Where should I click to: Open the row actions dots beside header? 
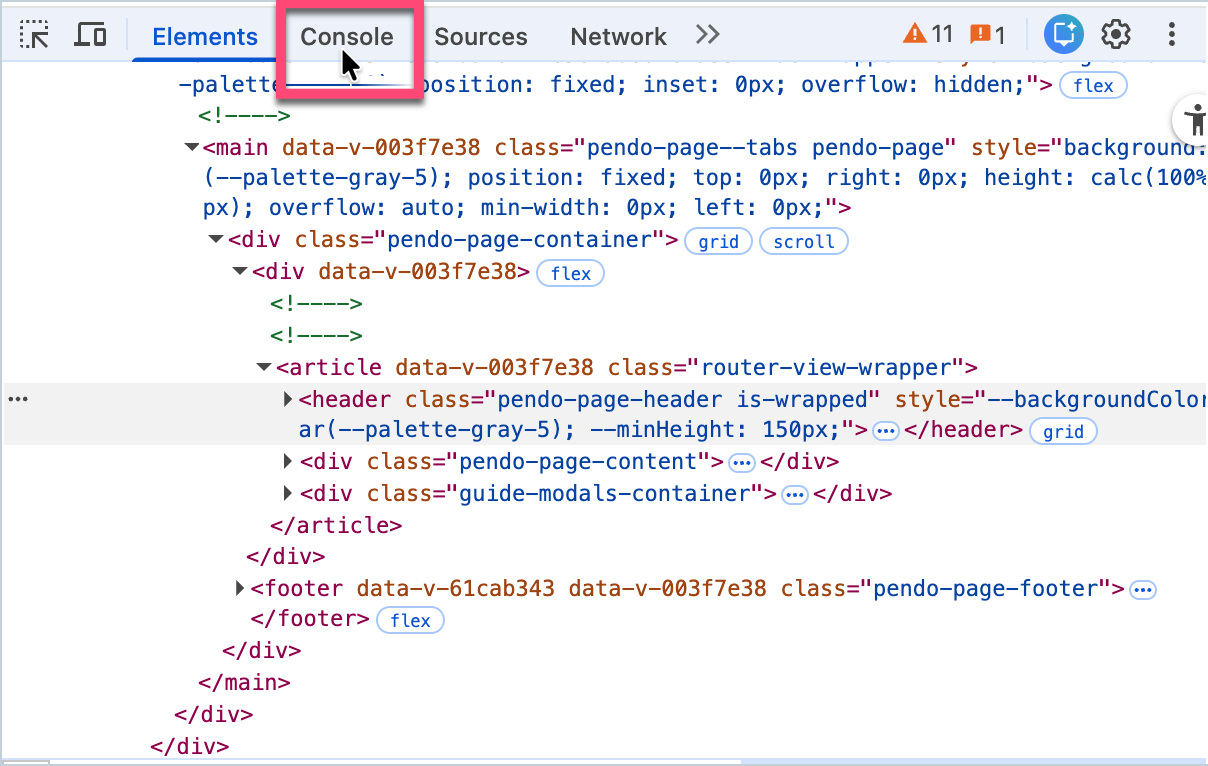[x=18, y=399]
